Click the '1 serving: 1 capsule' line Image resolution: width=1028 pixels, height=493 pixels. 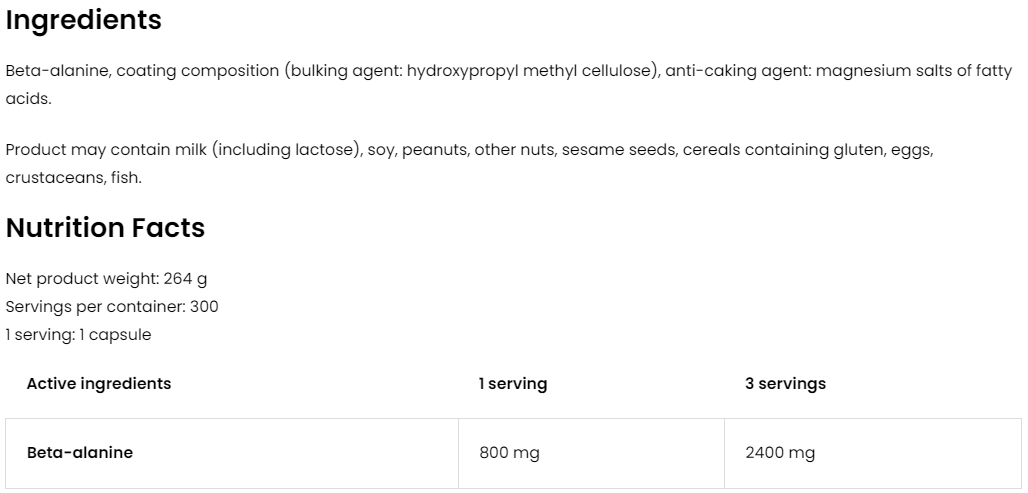[78, 335]
